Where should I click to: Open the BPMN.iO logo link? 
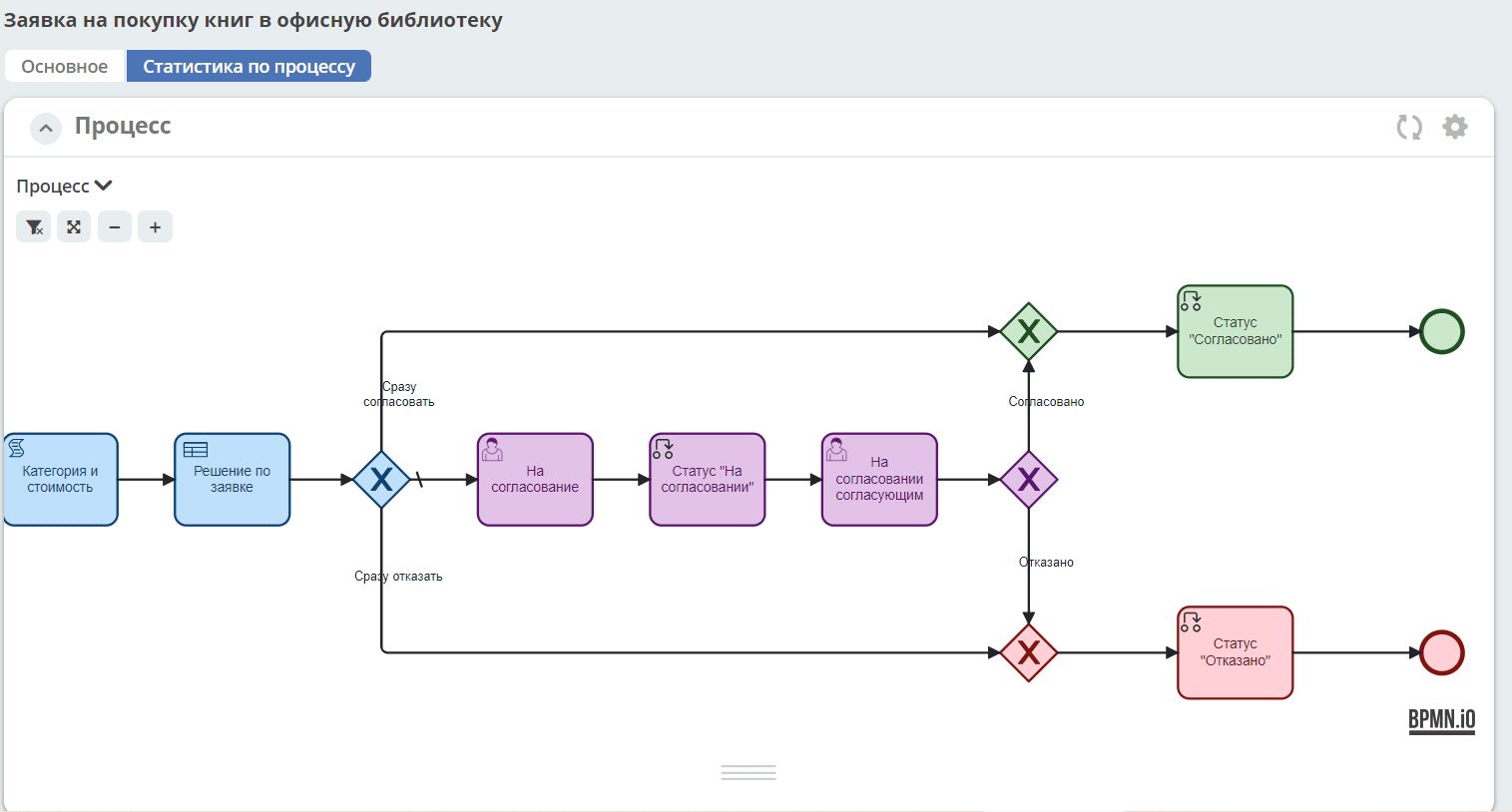[x=1442, y=720]
